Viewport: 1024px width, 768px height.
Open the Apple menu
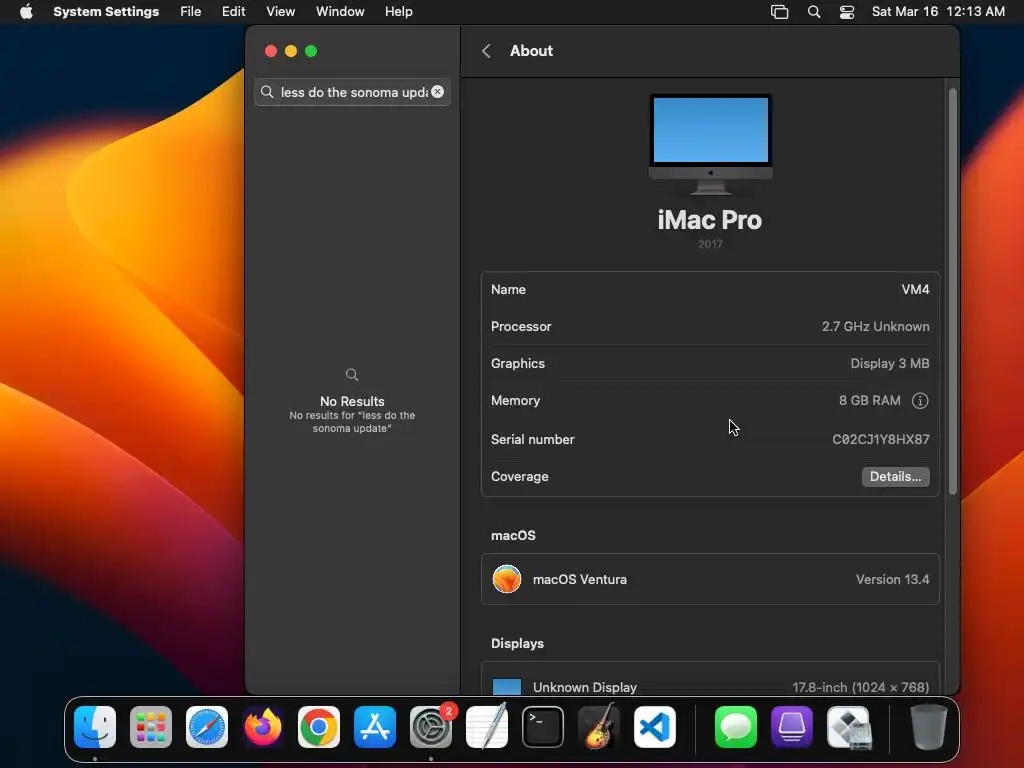[x=26, y=12]
